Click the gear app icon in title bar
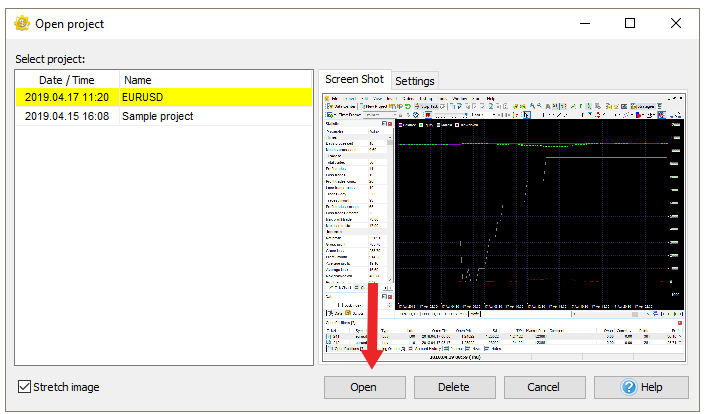This screenshot has width=706, height=414. click(x=20, y=23)
